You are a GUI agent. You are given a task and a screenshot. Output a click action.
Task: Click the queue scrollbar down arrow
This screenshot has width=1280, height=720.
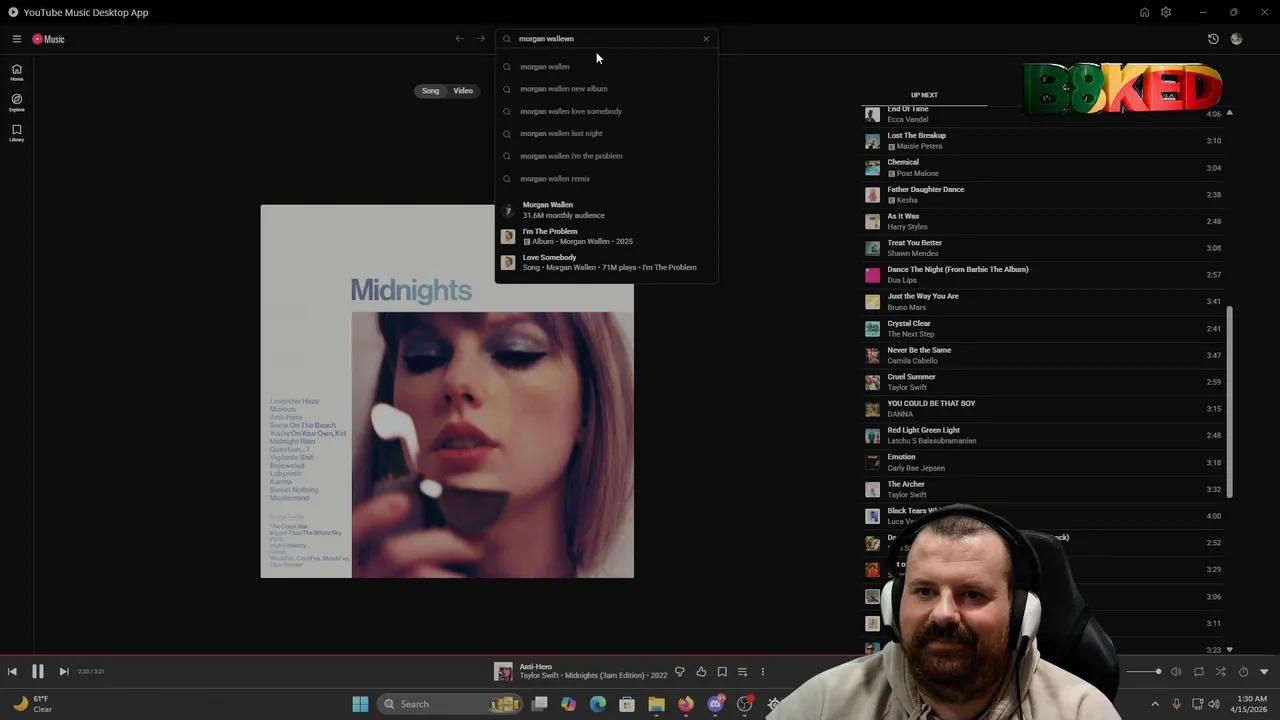1230,650
